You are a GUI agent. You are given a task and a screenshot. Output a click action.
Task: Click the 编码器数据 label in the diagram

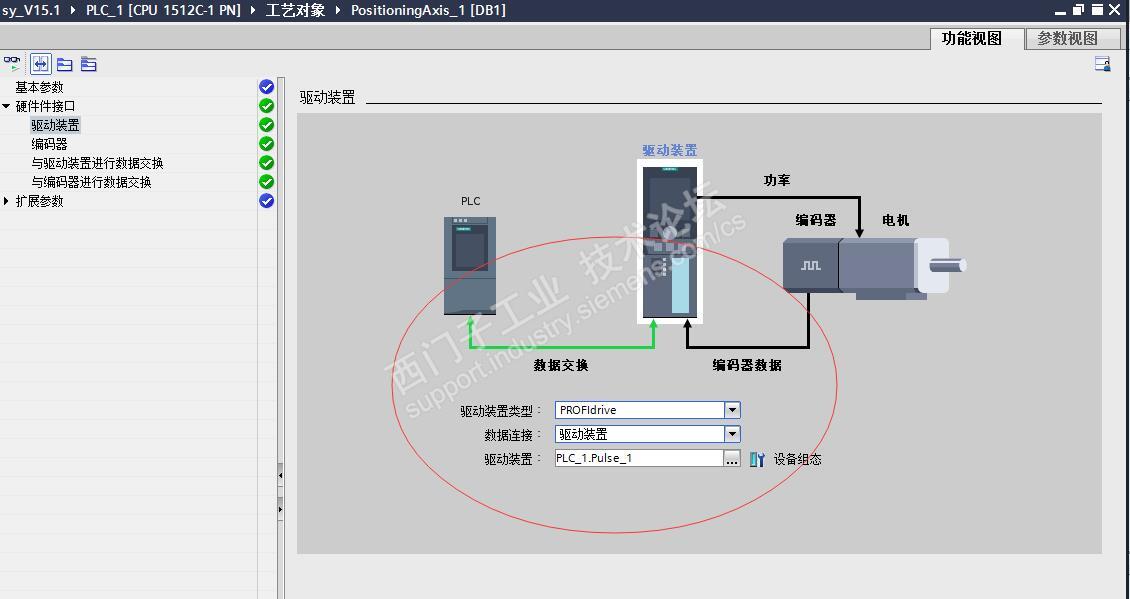747,365
